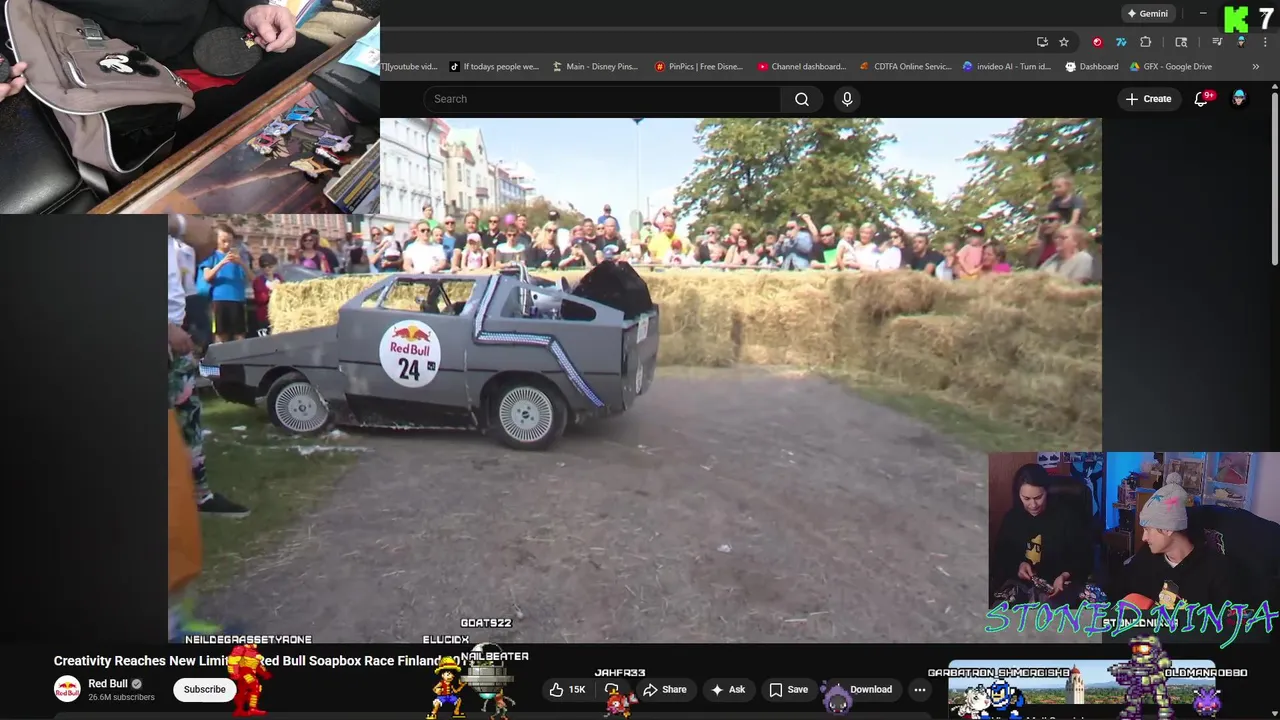Minimize the Chrome window
1280x720 pixels.
pos(1203,14)
